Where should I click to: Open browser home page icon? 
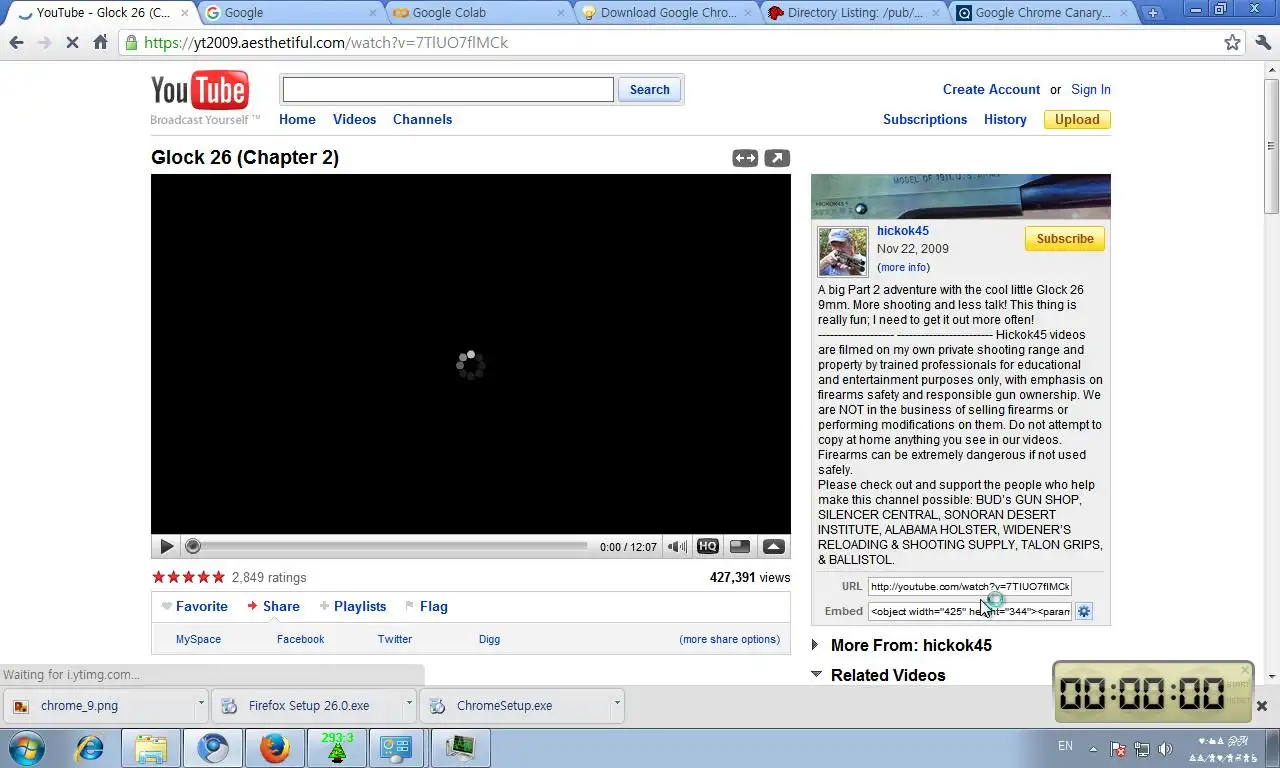point(100,43)
